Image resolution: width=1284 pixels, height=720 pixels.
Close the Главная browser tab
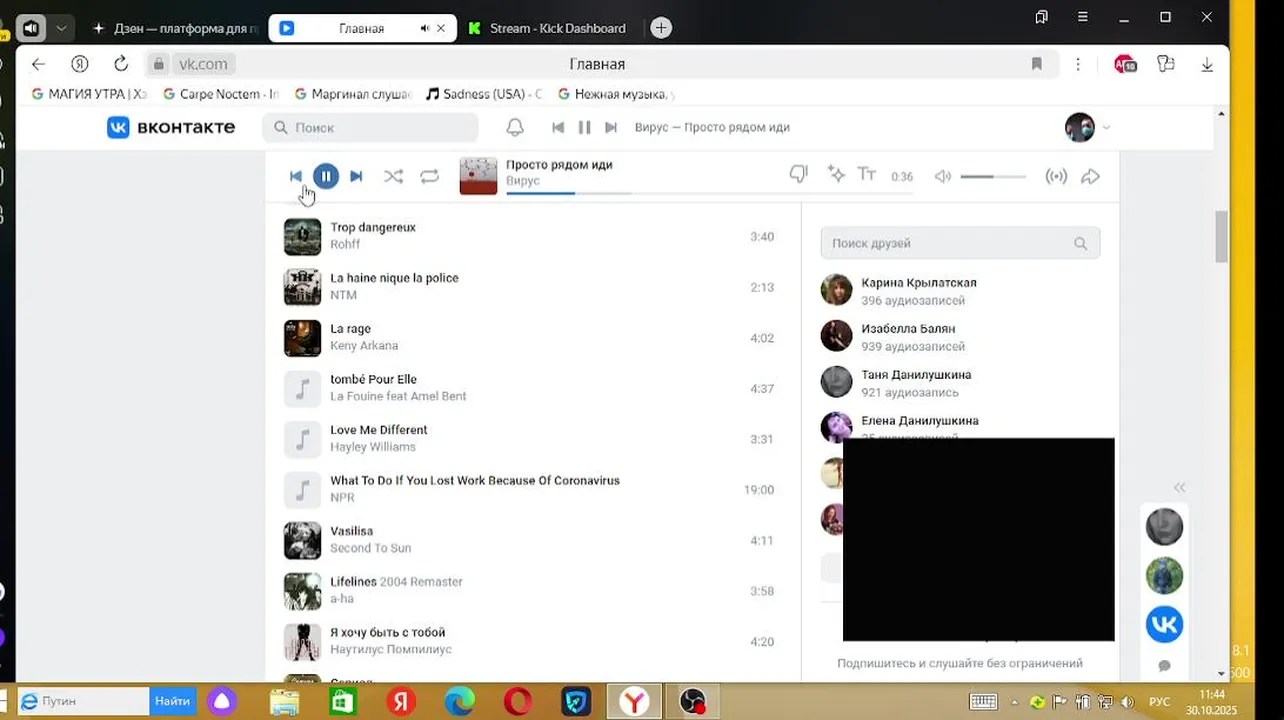pyautogui.click(x=441, y=28)
